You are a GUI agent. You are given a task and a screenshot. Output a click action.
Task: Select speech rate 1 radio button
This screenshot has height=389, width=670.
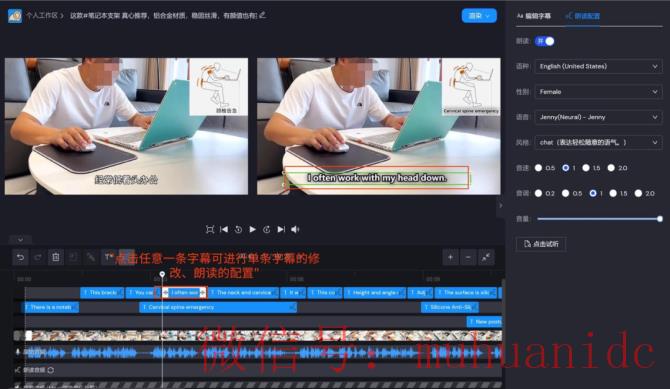pos(566,168)
